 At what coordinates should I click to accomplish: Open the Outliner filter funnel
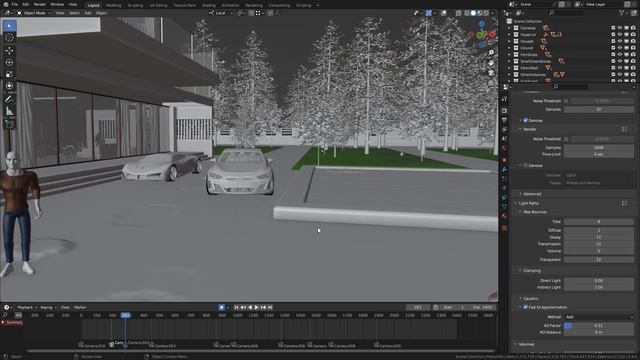622,13
